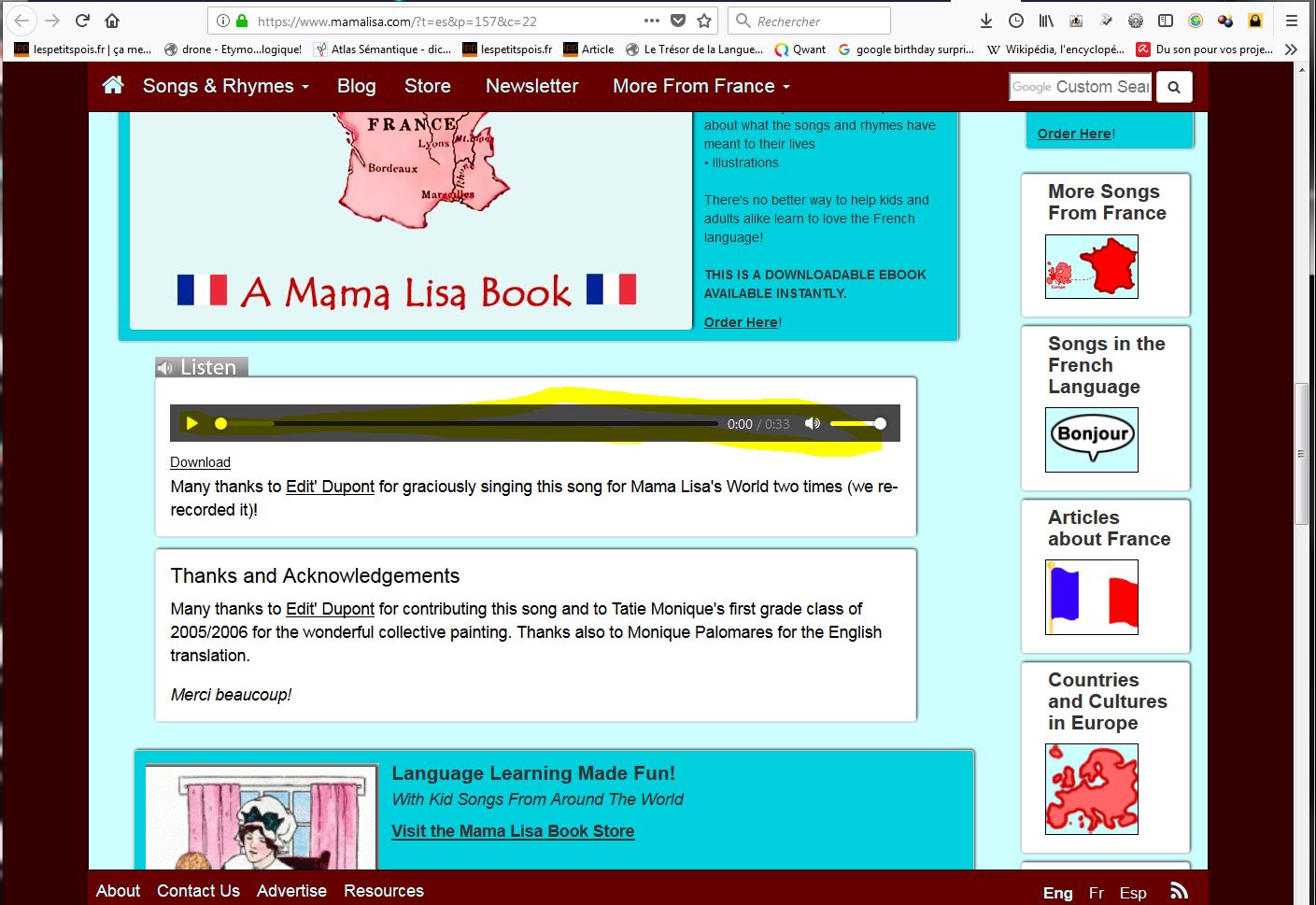Bookmark this page with the star icon

click(704, 21)
